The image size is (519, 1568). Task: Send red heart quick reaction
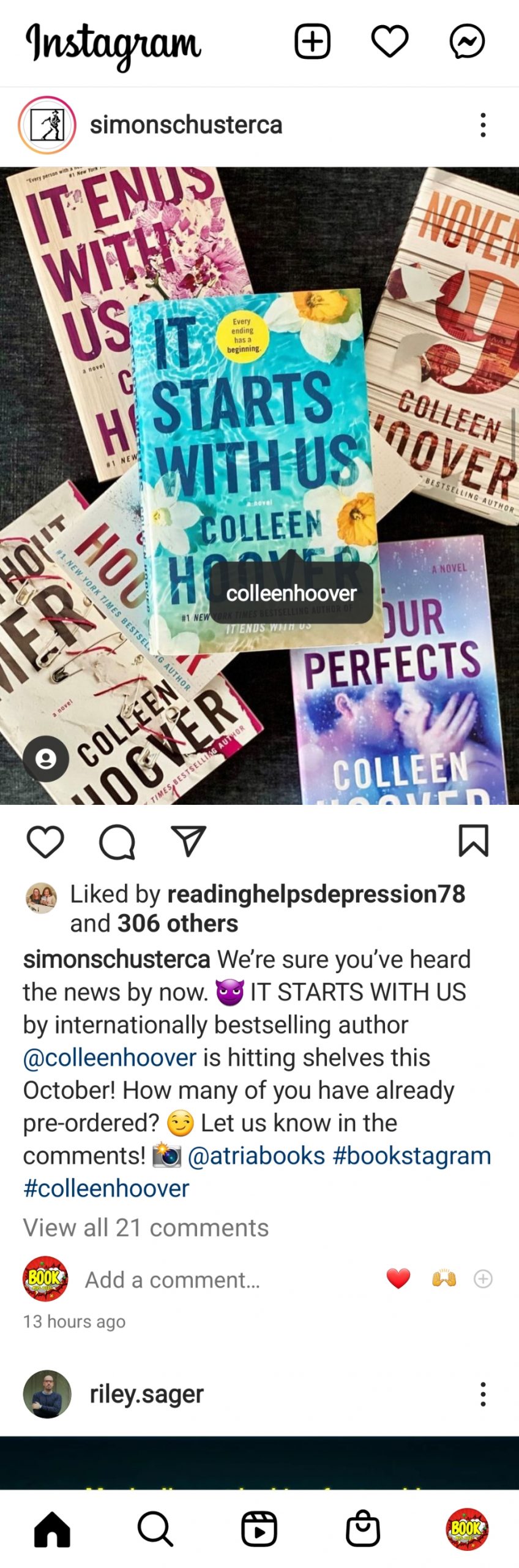point(398,1279)
